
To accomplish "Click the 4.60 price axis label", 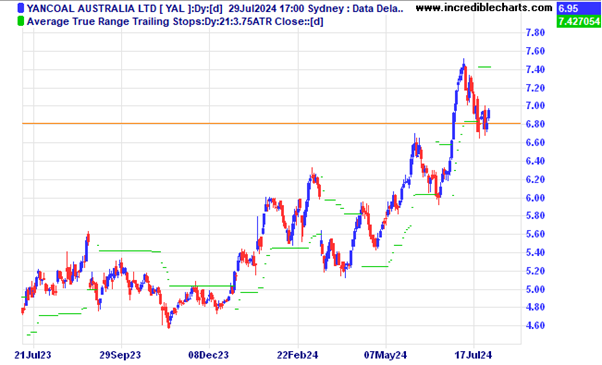I will click(535, 325).
